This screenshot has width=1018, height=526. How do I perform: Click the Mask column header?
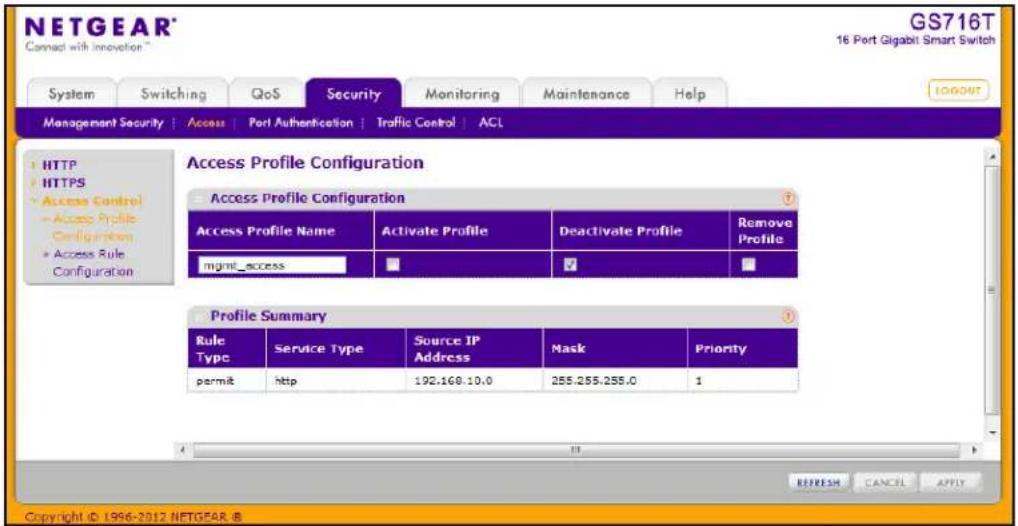(x=615, y=349)
